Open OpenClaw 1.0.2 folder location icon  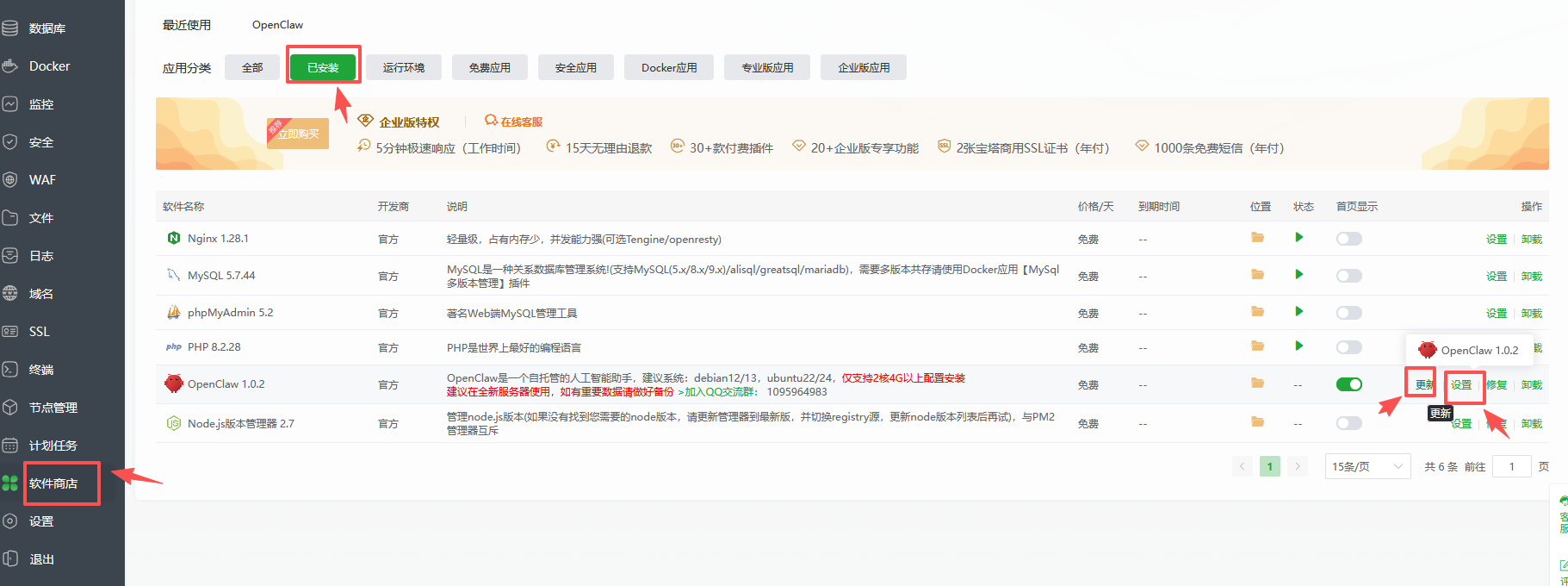[1258, 383]
